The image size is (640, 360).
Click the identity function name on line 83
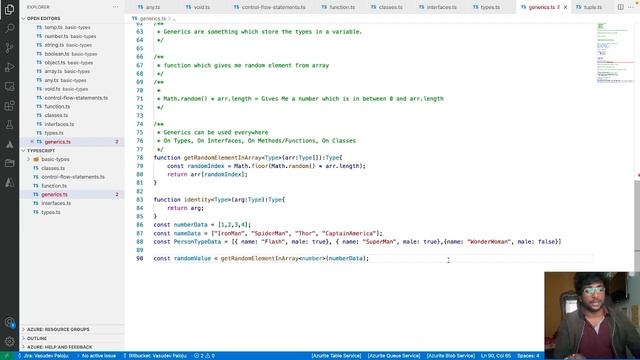(x=197, y=200)
